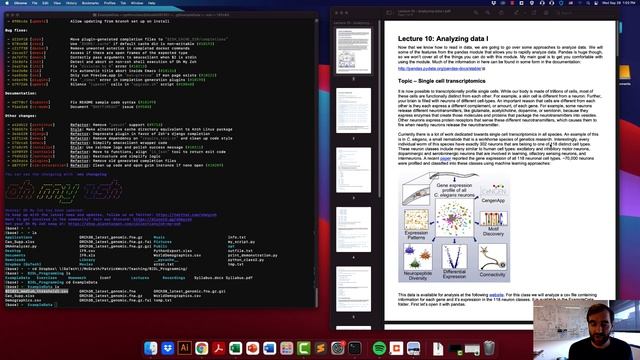The image size is (640, 360).
Task: Open Launchpad from the dock
Action: pyautogui.click(x=287, y=348)
